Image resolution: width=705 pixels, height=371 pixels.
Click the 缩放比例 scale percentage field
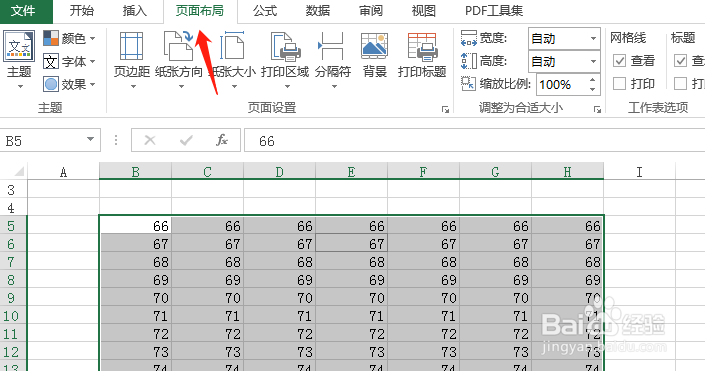561,85
